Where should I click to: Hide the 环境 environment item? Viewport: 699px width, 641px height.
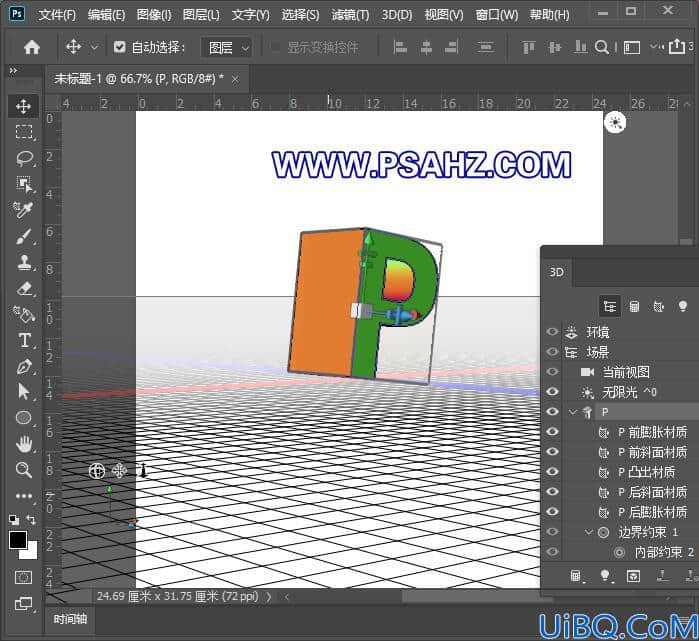tap(552, 332)
